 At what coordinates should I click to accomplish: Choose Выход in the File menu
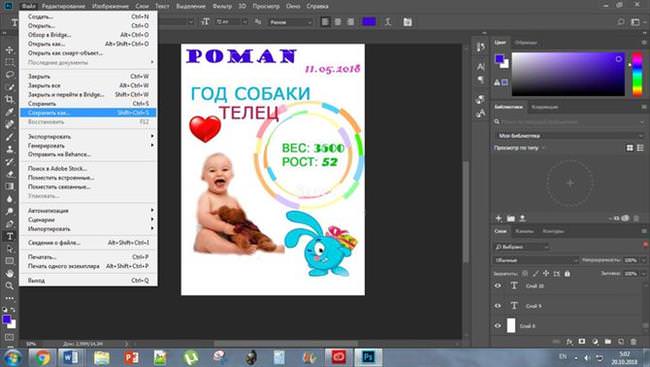point(88,281)
